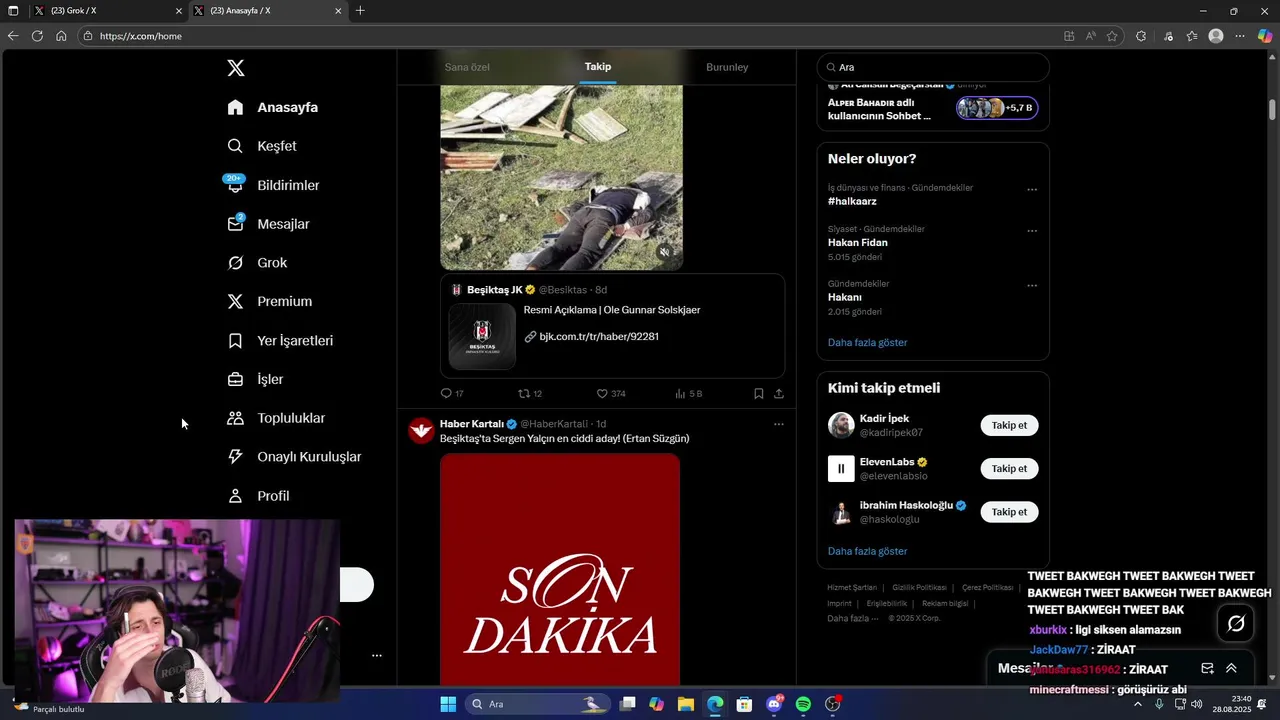Image resolution: width=1280 pixels, height=720 pixels.
Task: Switch to the Burunley tab
Action: tap(727, 67)
